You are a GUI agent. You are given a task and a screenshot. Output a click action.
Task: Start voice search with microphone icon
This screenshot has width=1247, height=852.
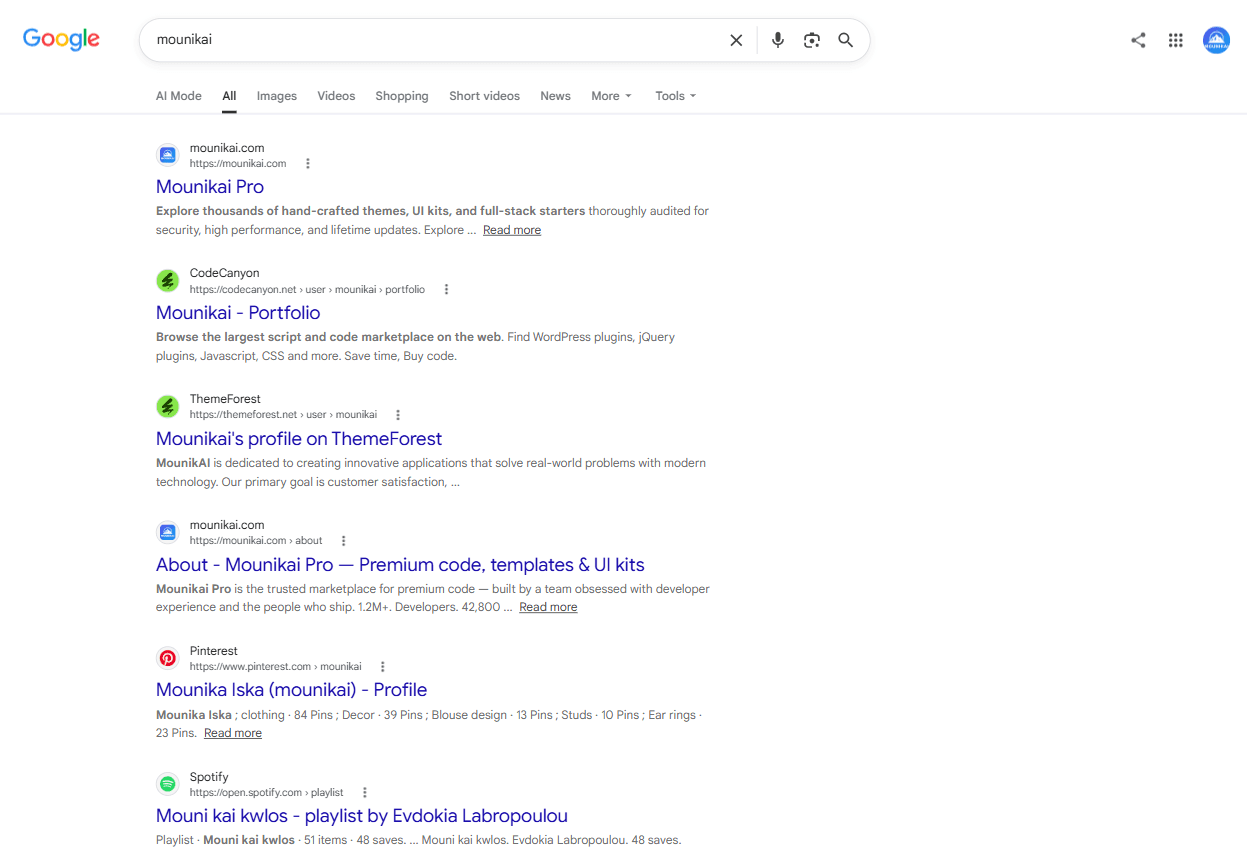coord(778,40)
